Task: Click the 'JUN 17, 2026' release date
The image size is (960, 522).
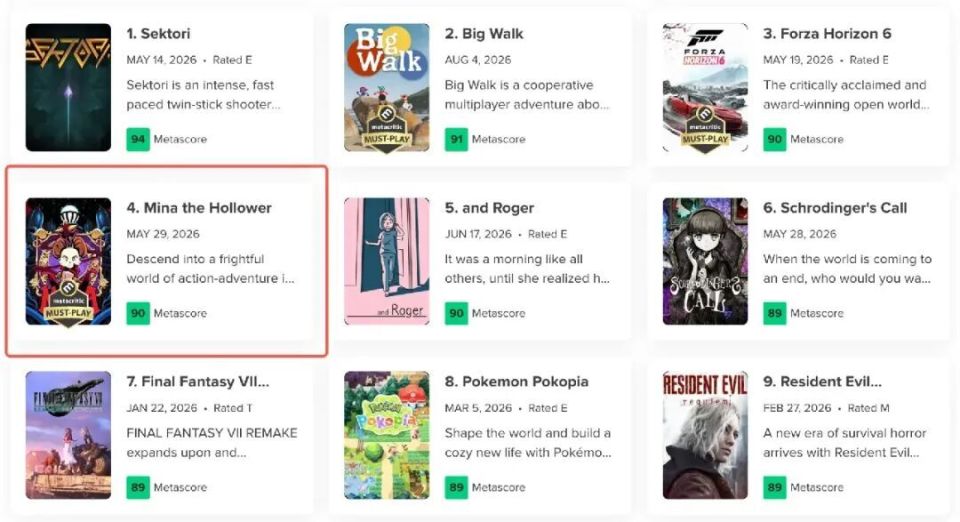Action: (478, 234)
